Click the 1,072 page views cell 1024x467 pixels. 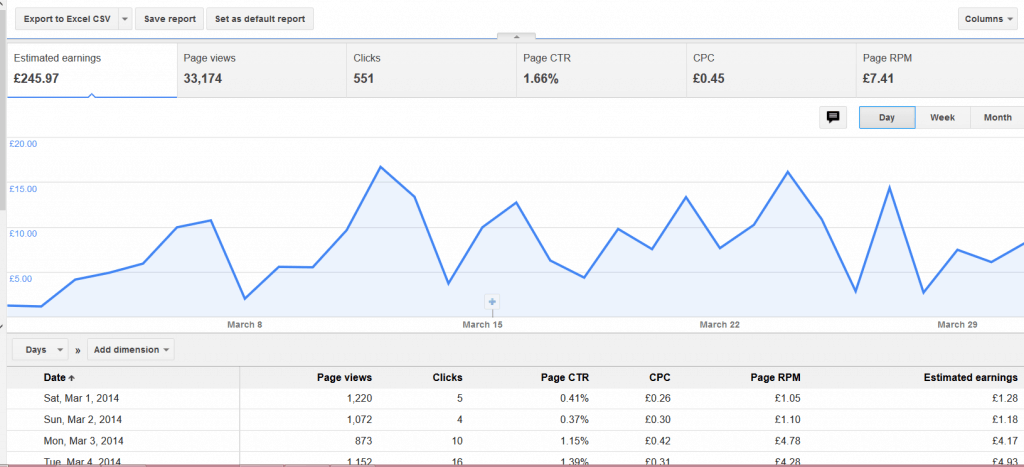[359, 419]
